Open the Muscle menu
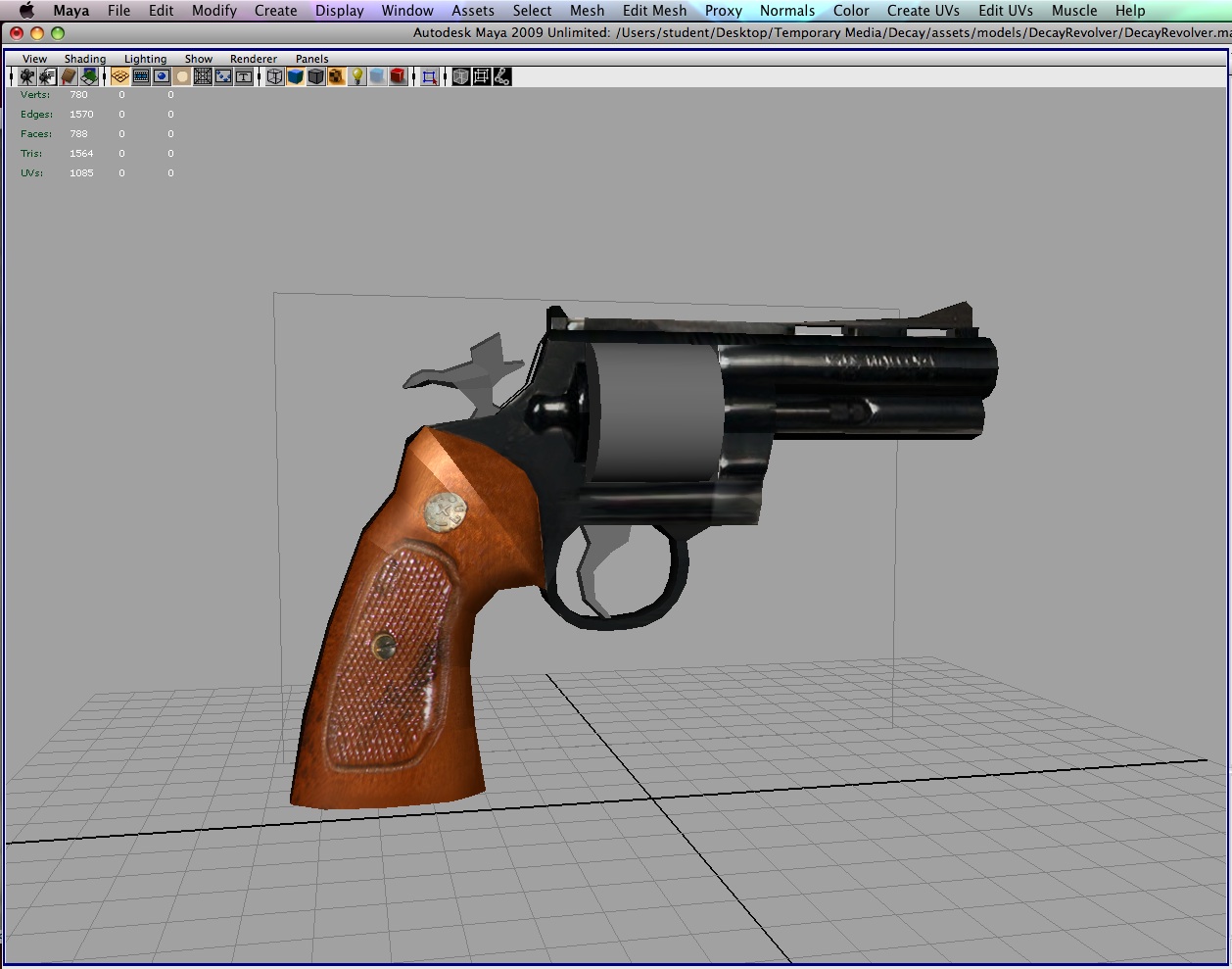This screenshot has height=969, width=1232. pos(1074,11)
